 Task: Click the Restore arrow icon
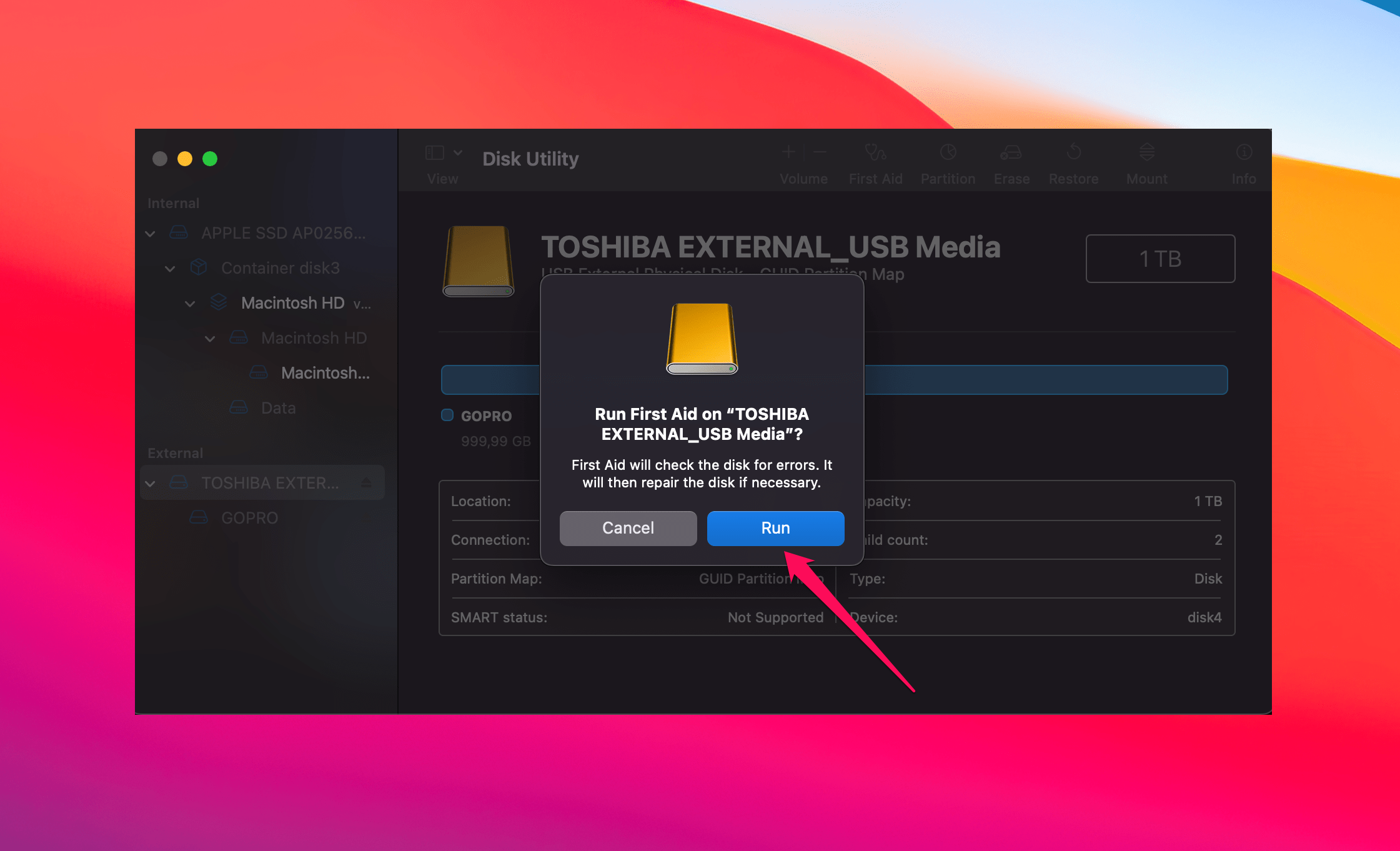click(x=1073, y=152)
